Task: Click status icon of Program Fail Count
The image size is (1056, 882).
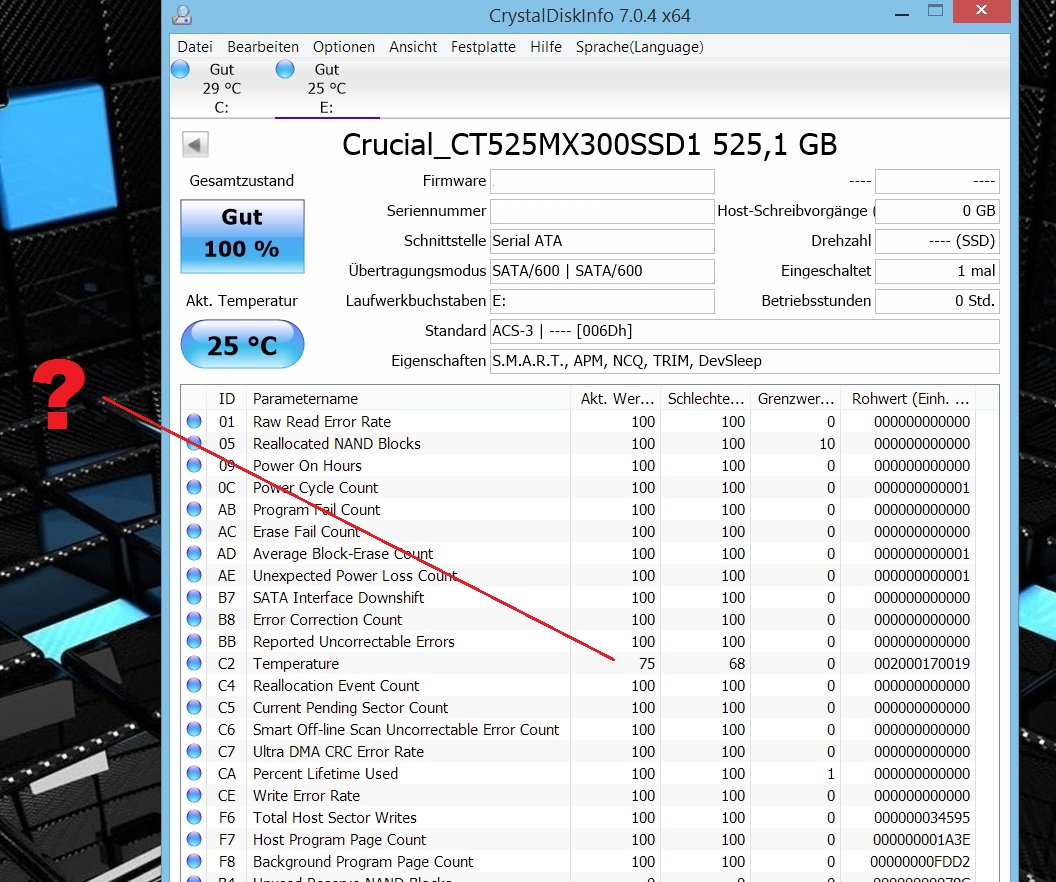Action: coord(194,510)
